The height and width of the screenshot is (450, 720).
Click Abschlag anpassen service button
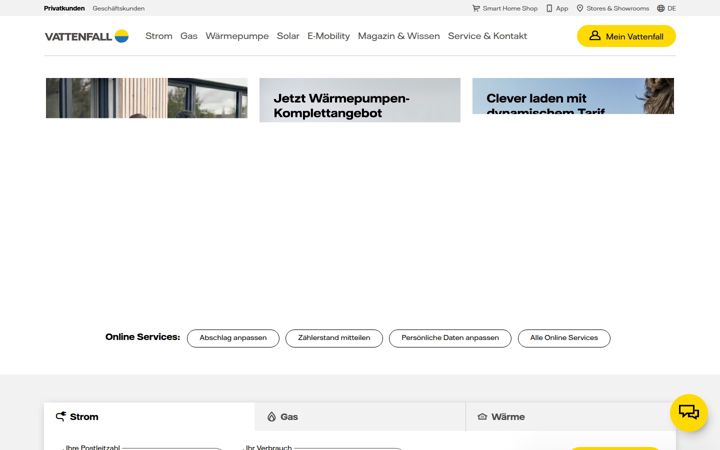click(233, 338)
